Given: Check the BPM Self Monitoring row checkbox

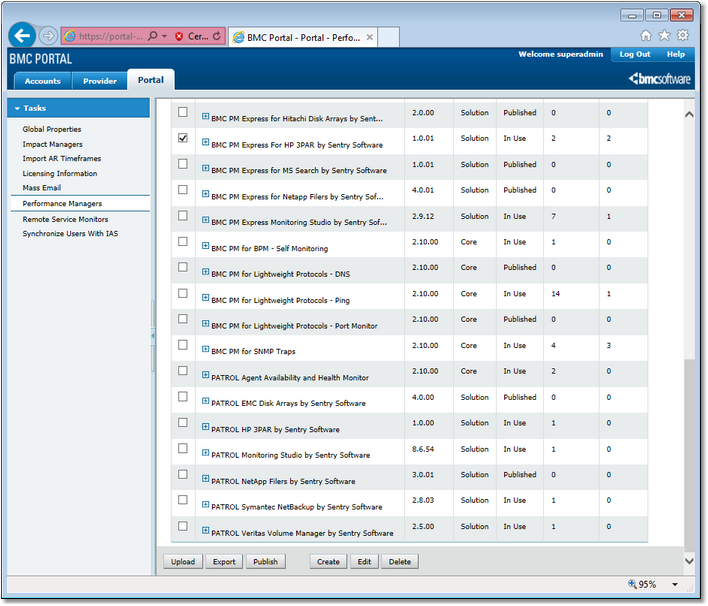Looking at the screenshot, I should coord(183,242).
